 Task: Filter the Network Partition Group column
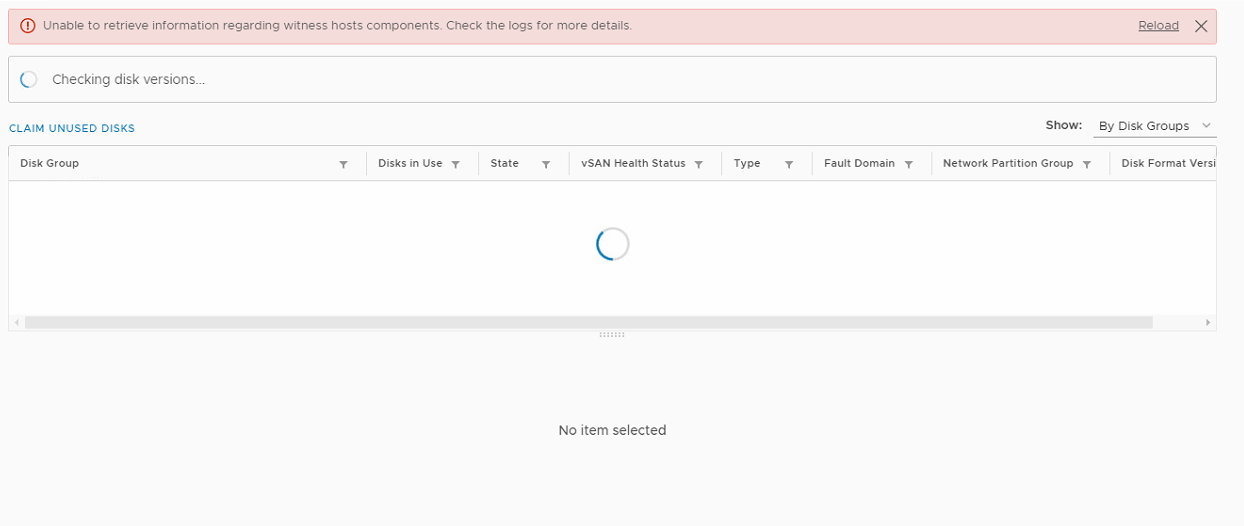click(1086, 164)
